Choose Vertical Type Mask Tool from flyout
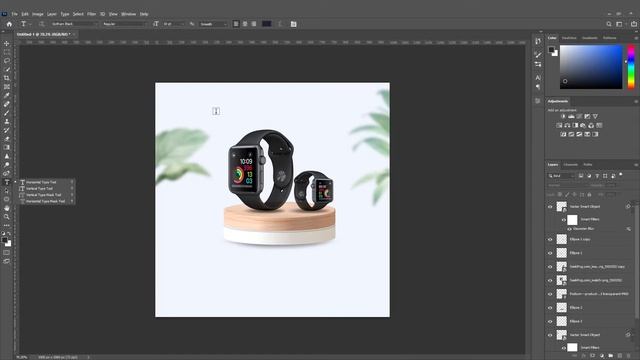 (46, 195)
